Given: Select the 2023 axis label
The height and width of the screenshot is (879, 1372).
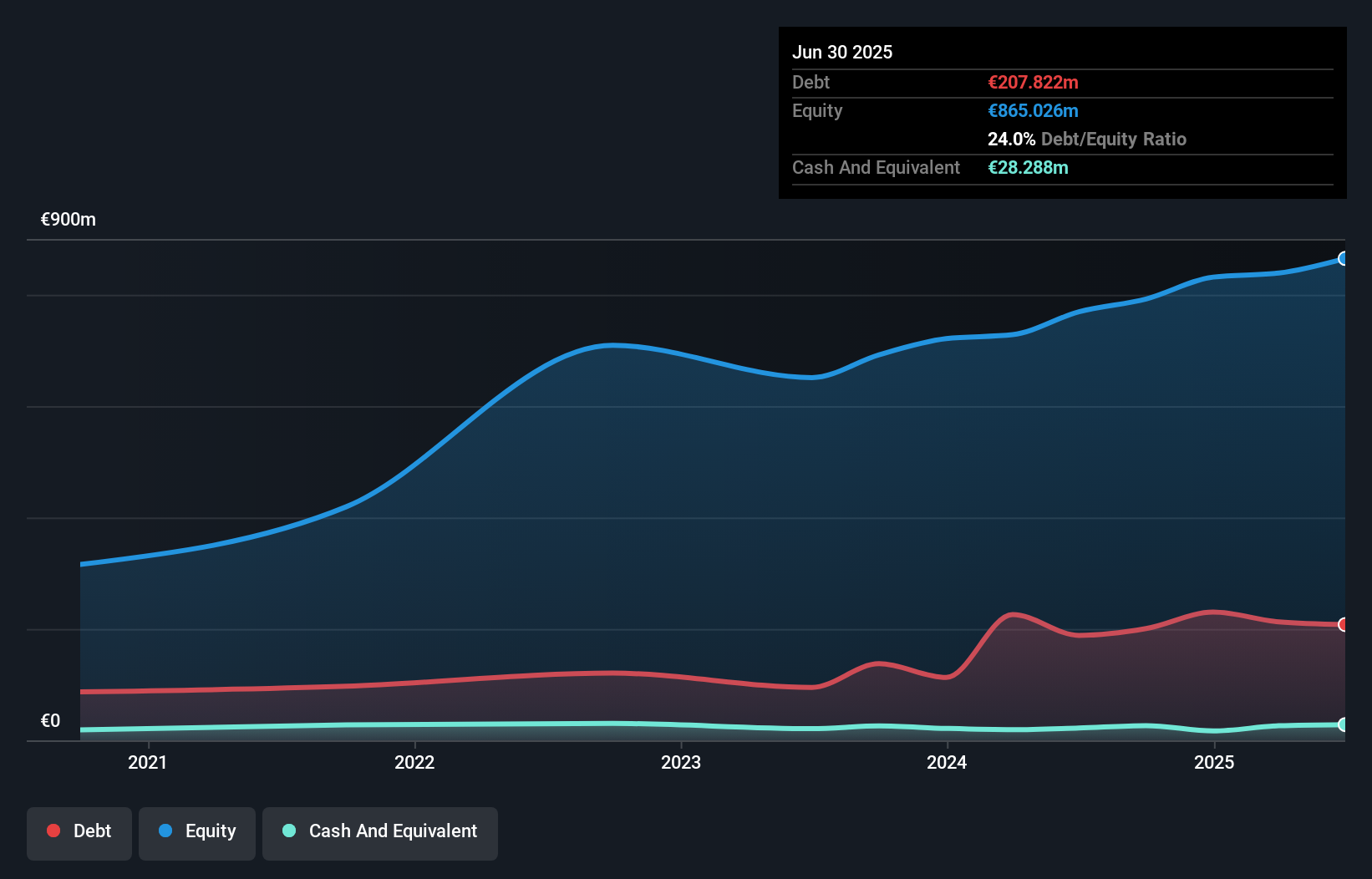Looking at the screenshot, I should pos(681,762).
